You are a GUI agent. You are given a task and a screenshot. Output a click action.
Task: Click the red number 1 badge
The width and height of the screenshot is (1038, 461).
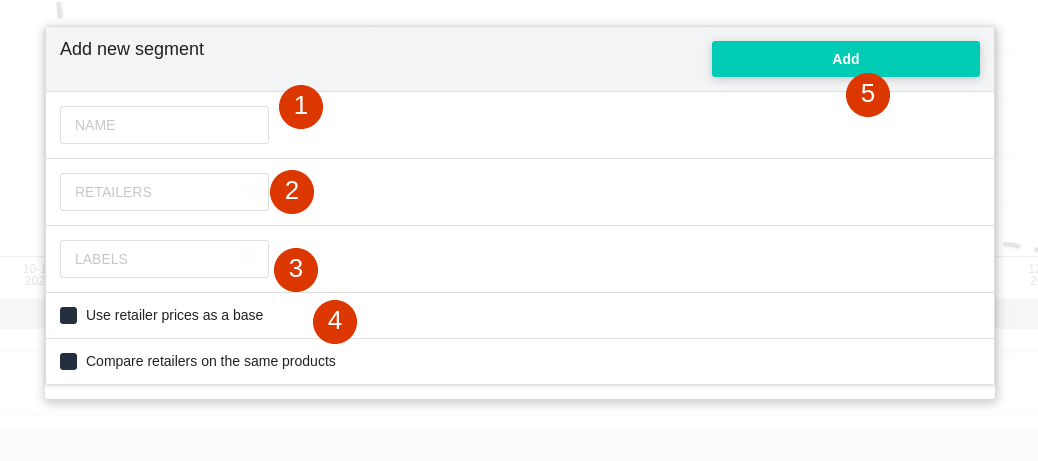click(301, 107)
